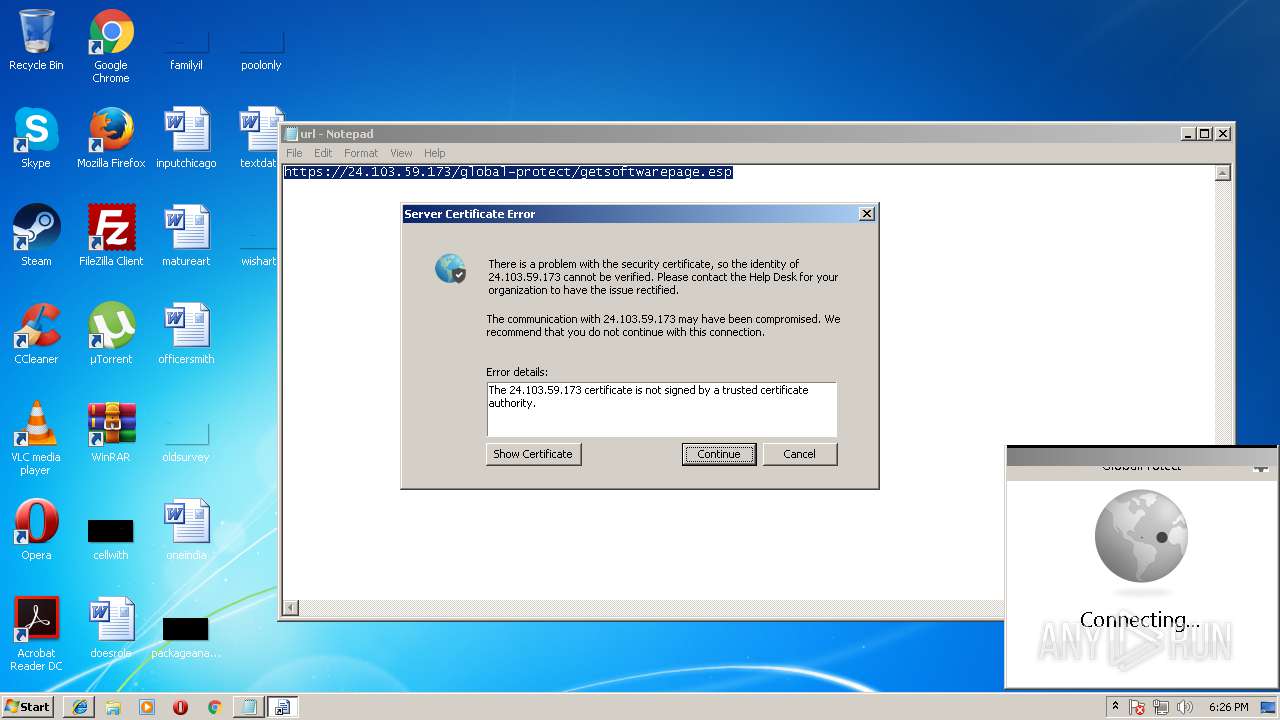This screenshot has height=720, width=1280.
Task: Open the volume speaker tray icon
Action: pos(1185,707)
